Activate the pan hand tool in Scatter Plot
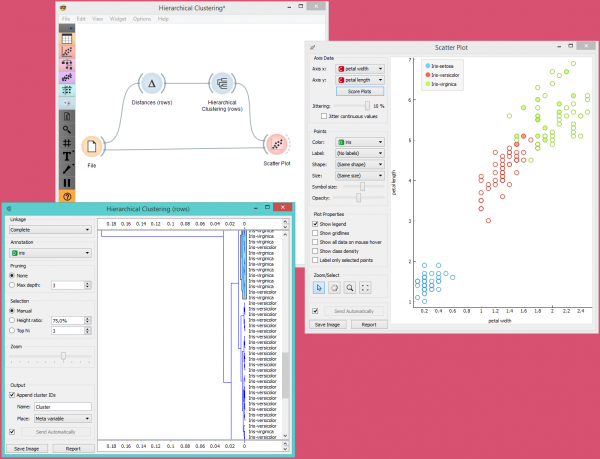Screen dimensions: 600x459 tap(335, 288)
